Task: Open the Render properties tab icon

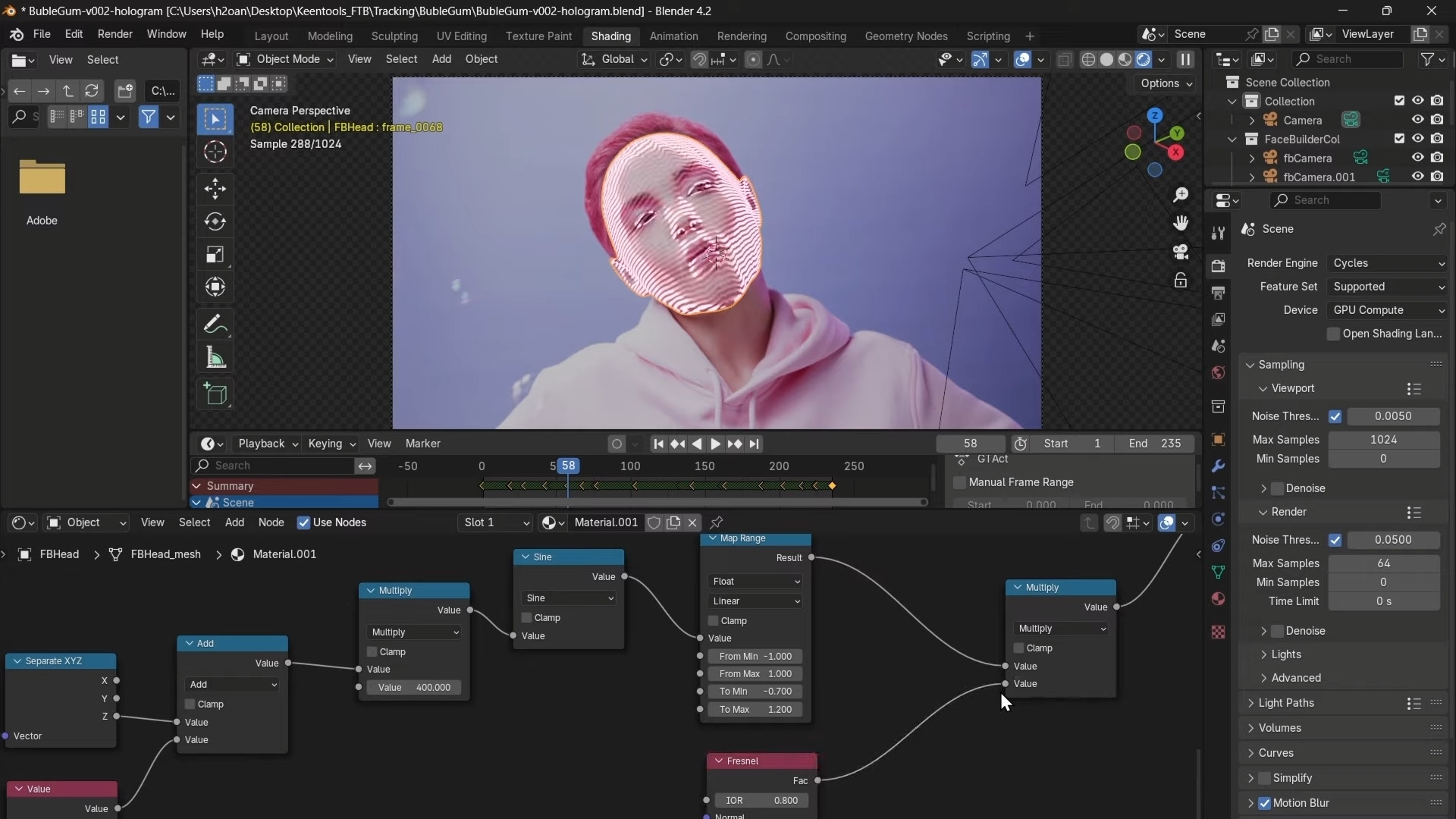Action: [1218, 266]
